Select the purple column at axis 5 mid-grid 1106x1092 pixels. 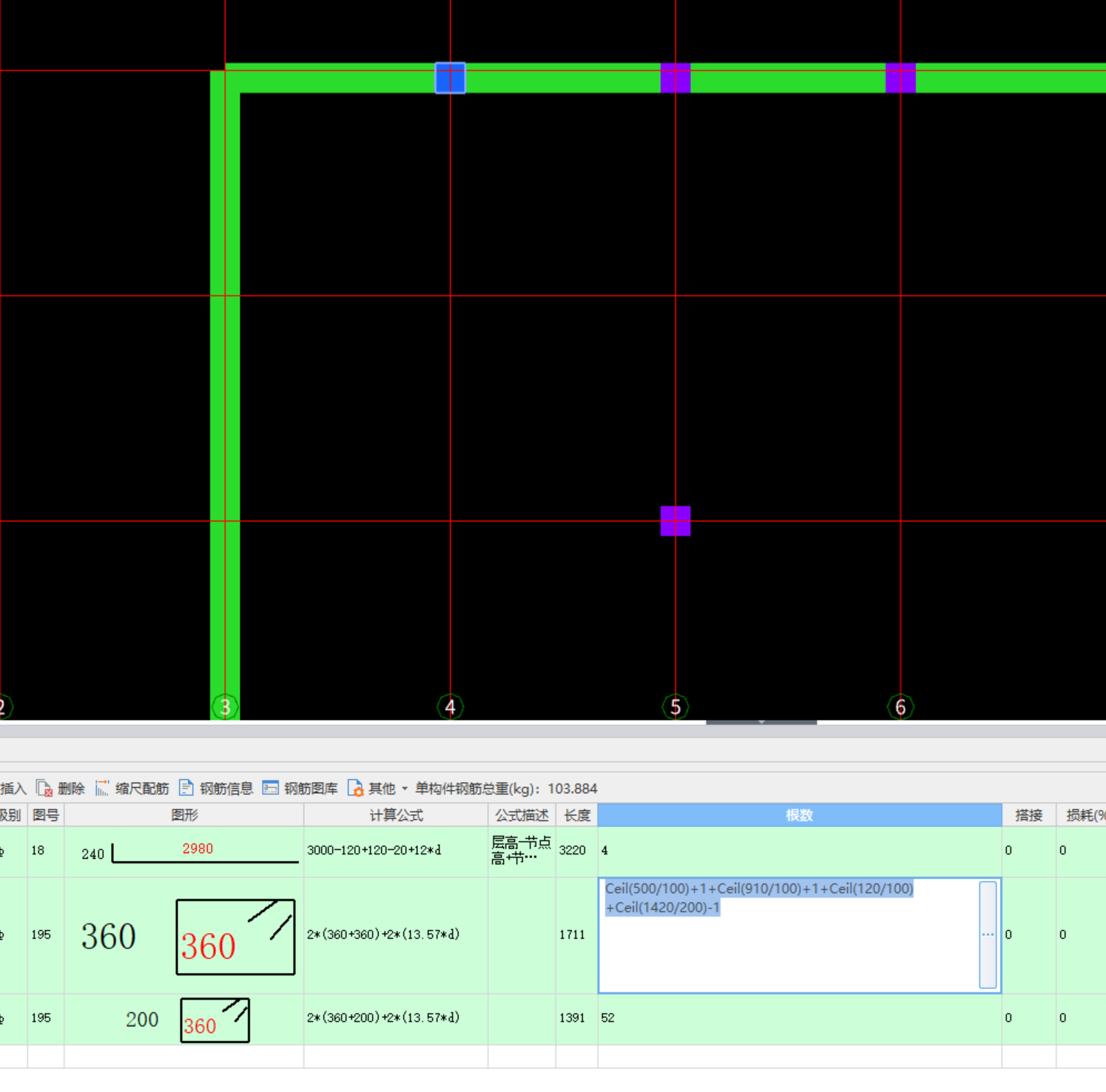point(675,521)
